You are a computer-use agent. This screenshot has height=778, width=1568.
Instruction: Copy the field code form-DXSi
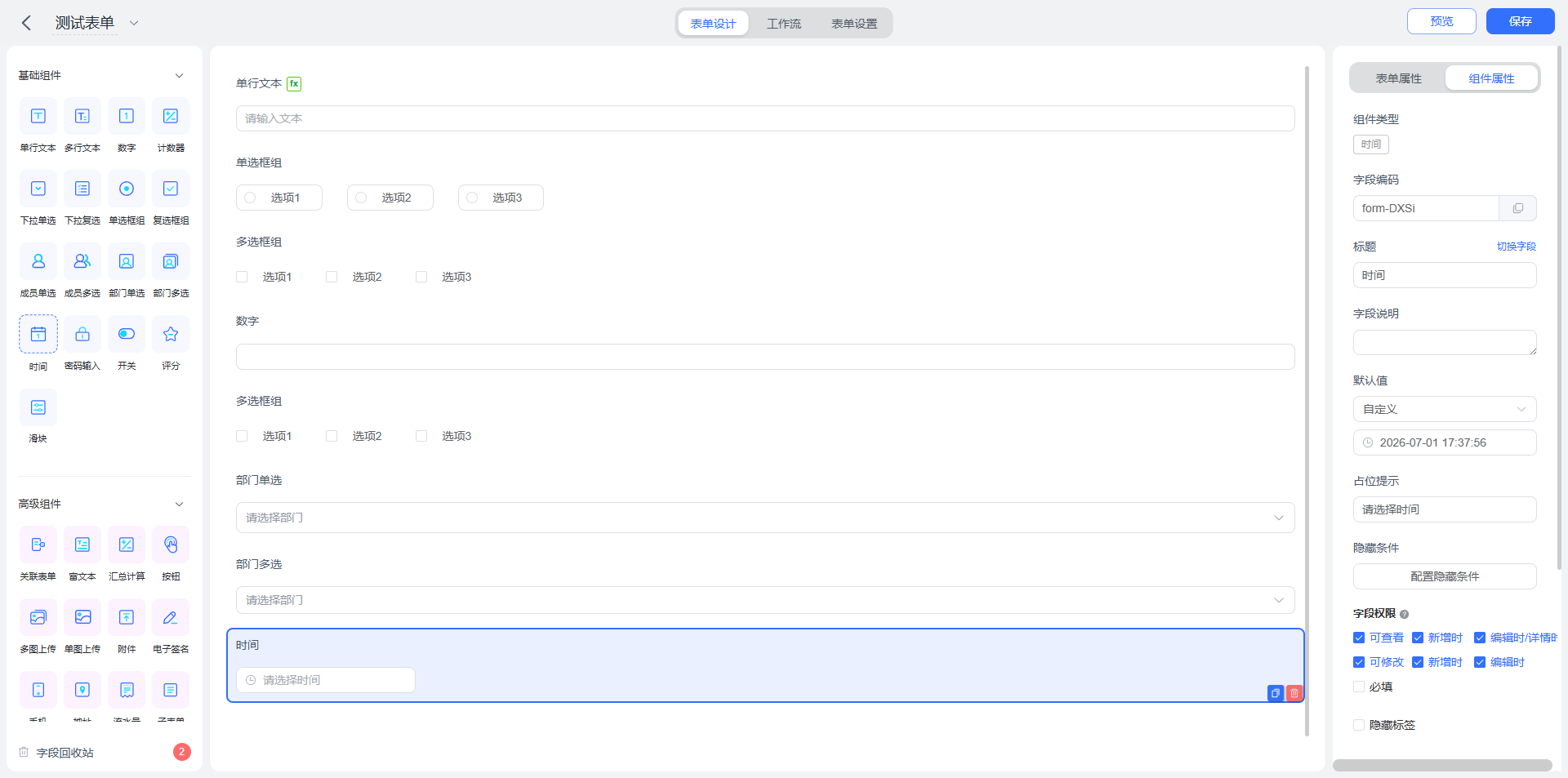(x=1517, y=208)
